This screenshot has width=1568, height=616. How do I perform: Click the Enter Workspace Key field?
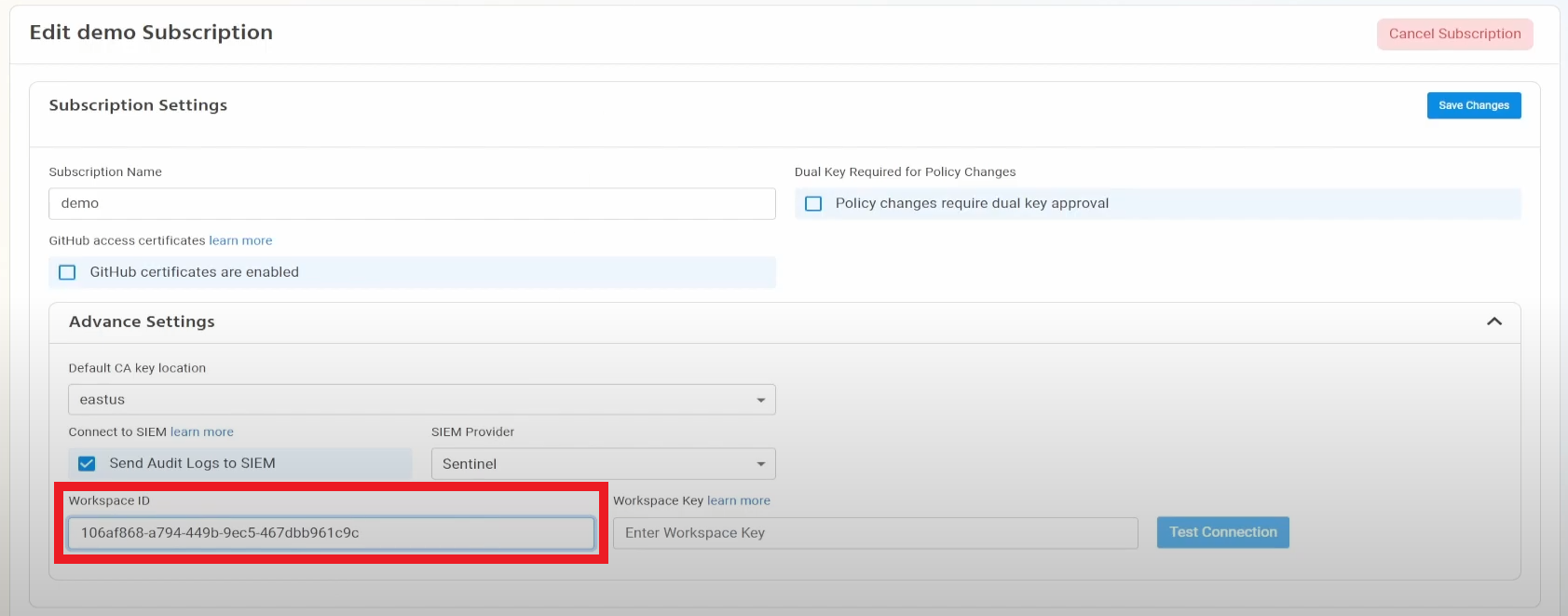pos(875,533)
